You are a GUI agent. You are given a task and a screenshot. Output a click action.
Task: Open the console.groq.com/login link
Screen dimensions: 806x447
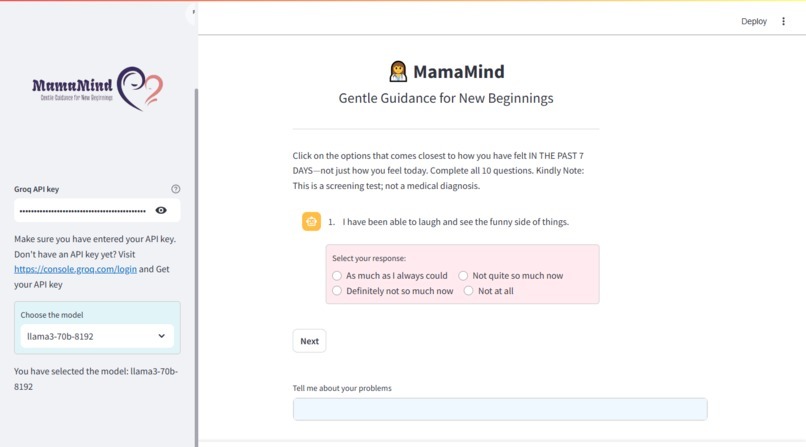pos(76,269)
